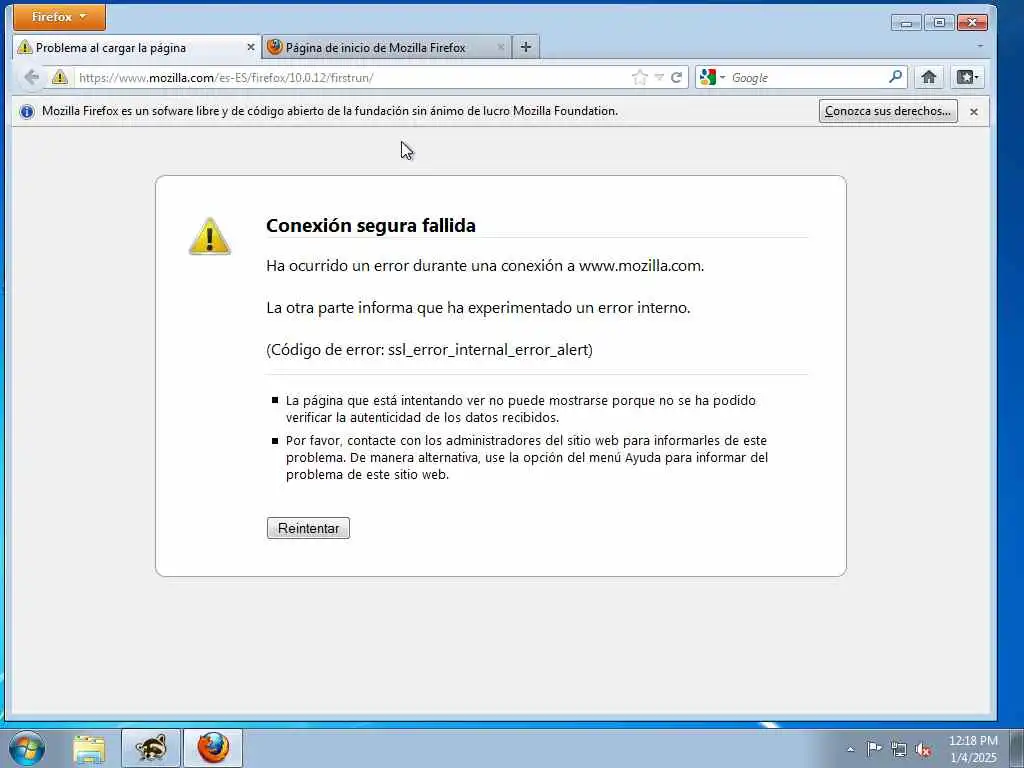This screenshot has height=768, width=1024.
Task: Go to the home page icon
Action: (x=929, y=78)
